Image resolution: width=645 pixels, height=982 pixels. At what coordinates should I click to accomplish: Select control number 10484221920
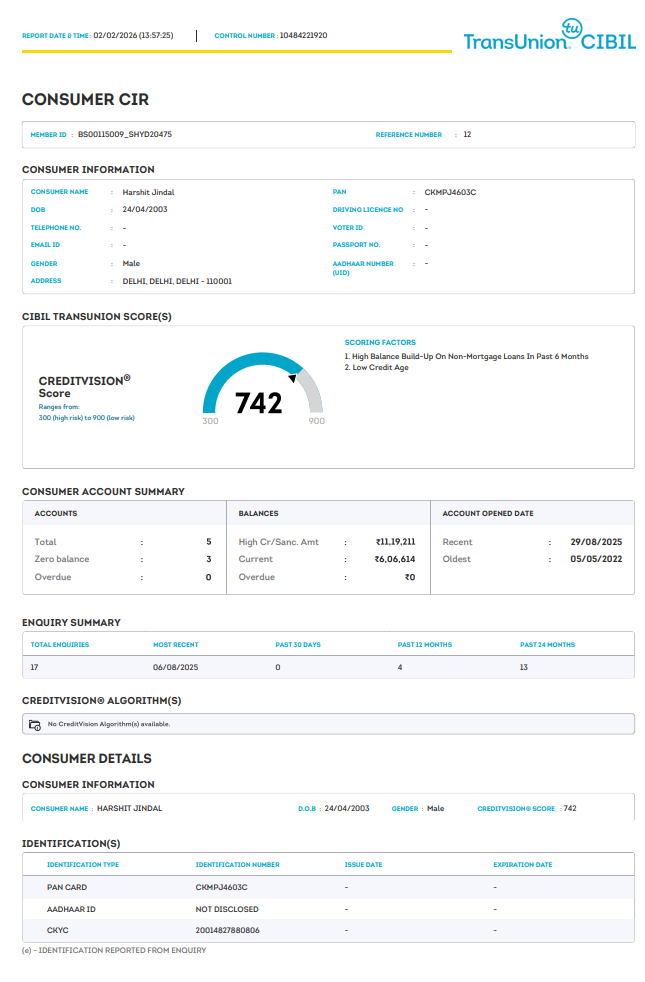[x=303, y=36]
